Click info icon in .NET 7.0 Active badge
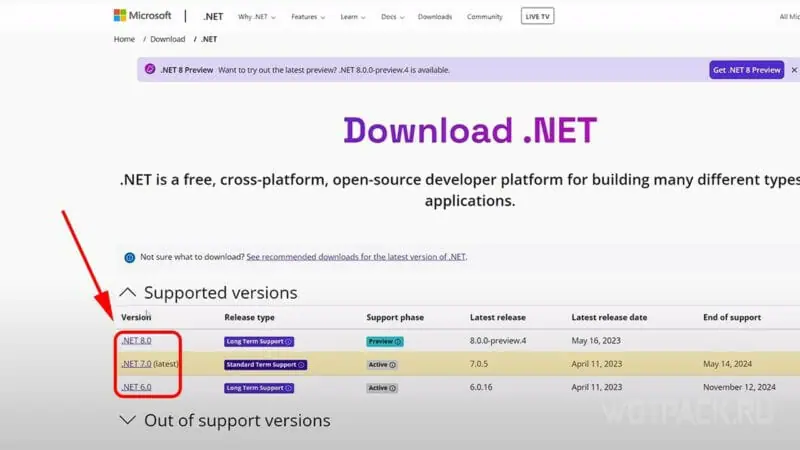800x450 pixels. point(392,365)
